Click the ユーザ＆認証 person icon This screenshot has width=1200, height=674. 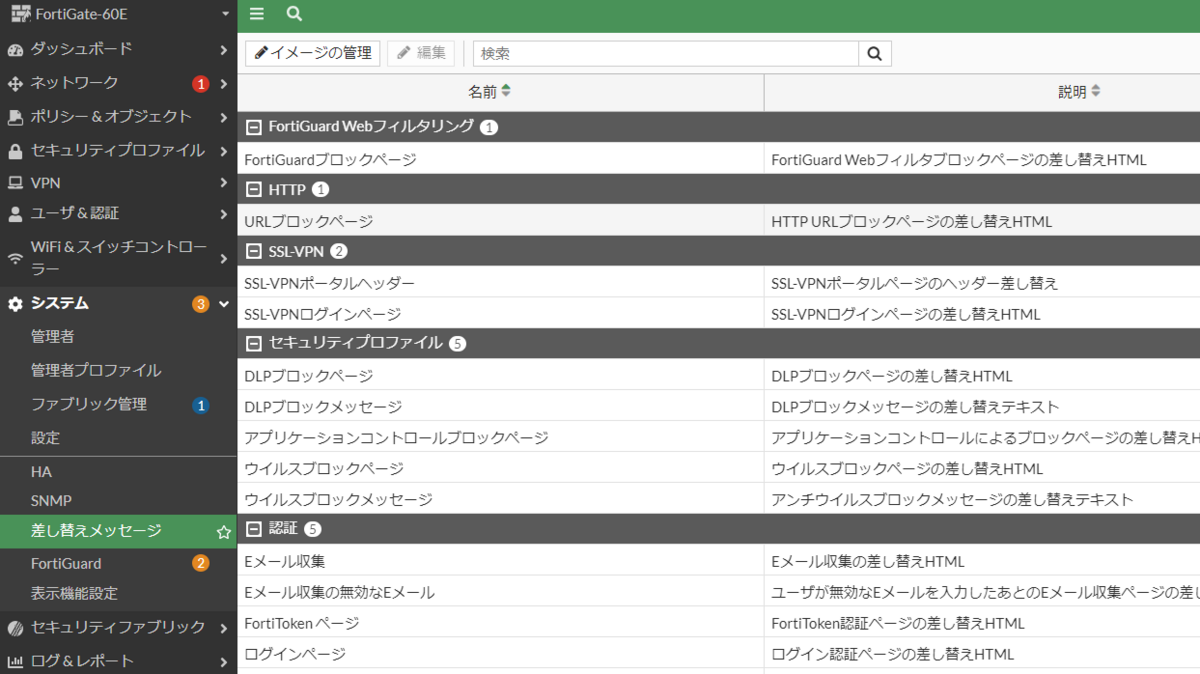tap(15, 213)
